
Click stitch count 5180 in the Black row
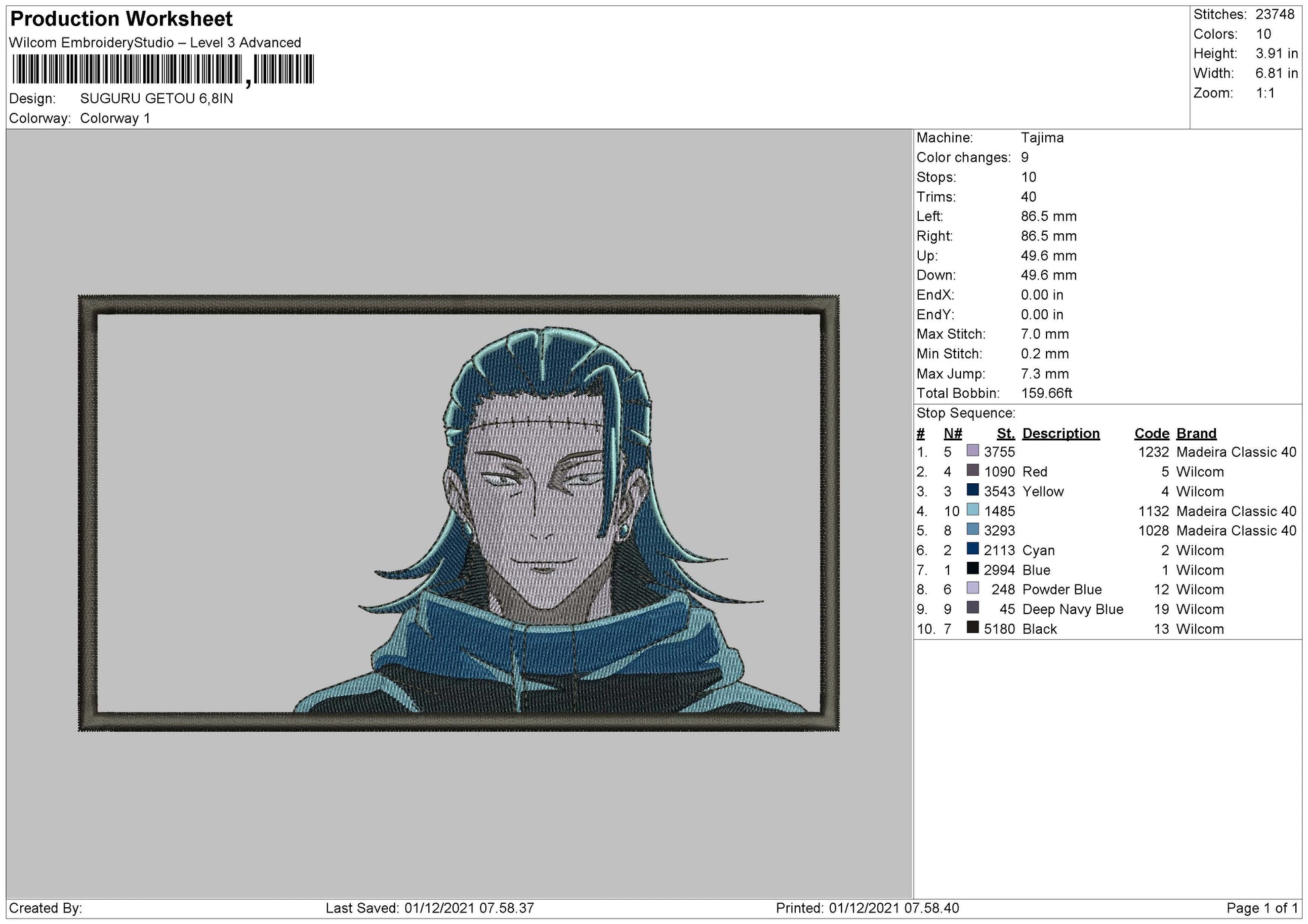coord(999,629)
